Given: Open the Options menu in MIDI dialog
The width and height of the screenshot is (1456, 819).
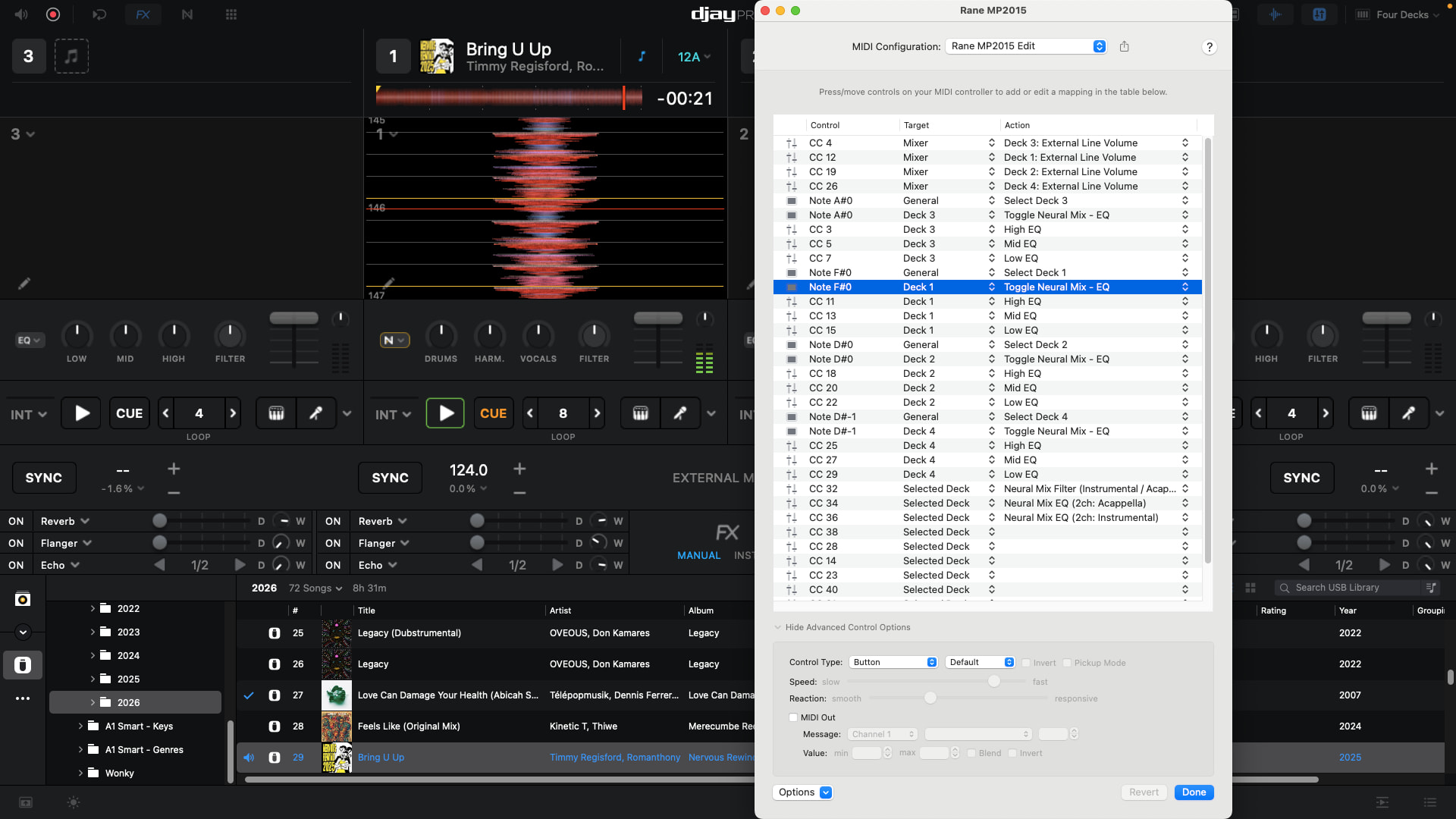Looking at the screenshot, I should pyautogui.click(x=802, y=792).
